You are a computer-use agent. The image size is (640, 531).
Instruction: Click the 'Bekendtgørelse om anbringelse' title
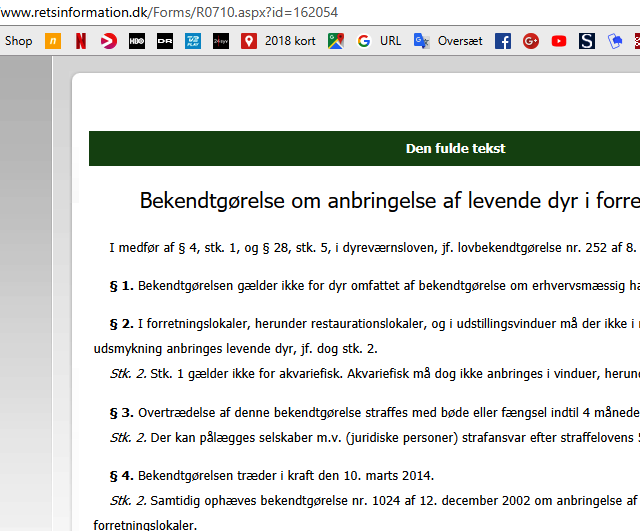click(390, 200)
